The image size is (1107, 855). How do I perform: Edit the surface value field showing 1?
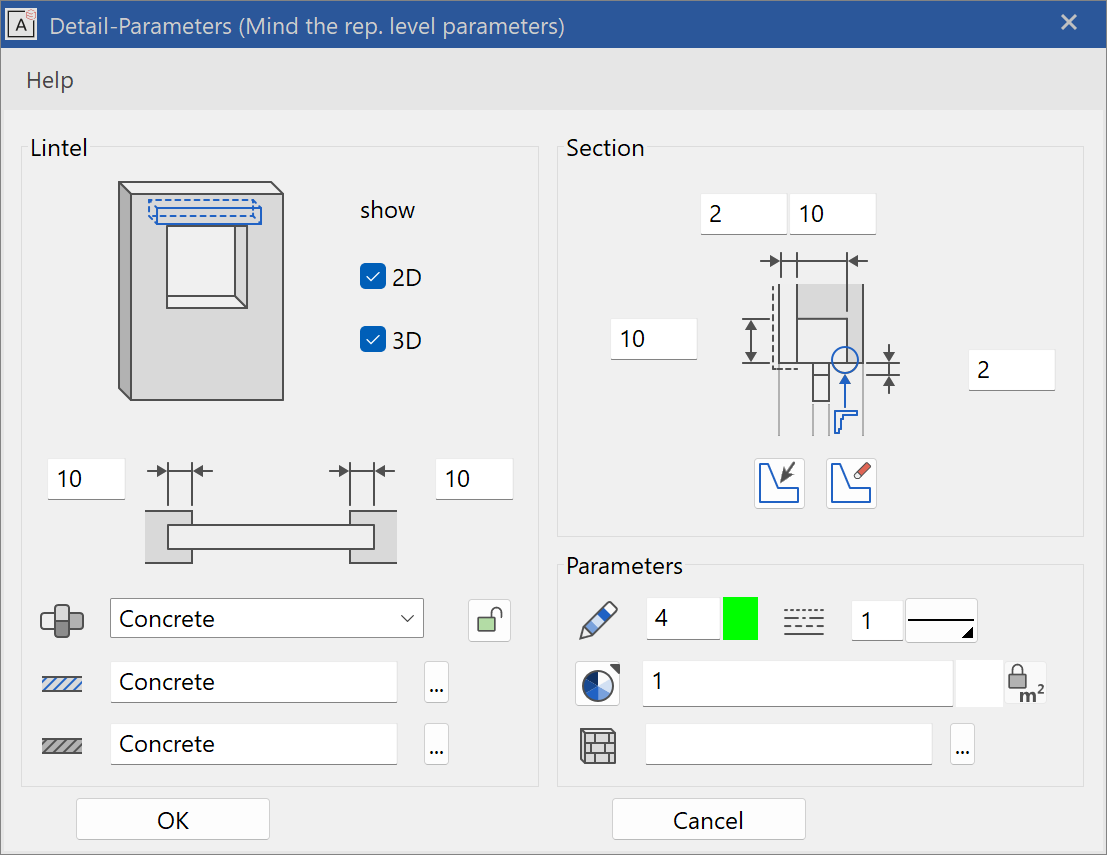click(x=798, y=683)
